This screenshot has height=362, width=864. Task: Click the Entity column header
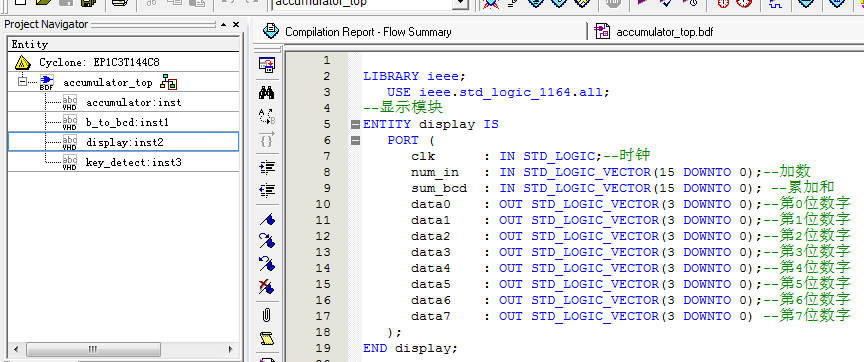(124, 45)
